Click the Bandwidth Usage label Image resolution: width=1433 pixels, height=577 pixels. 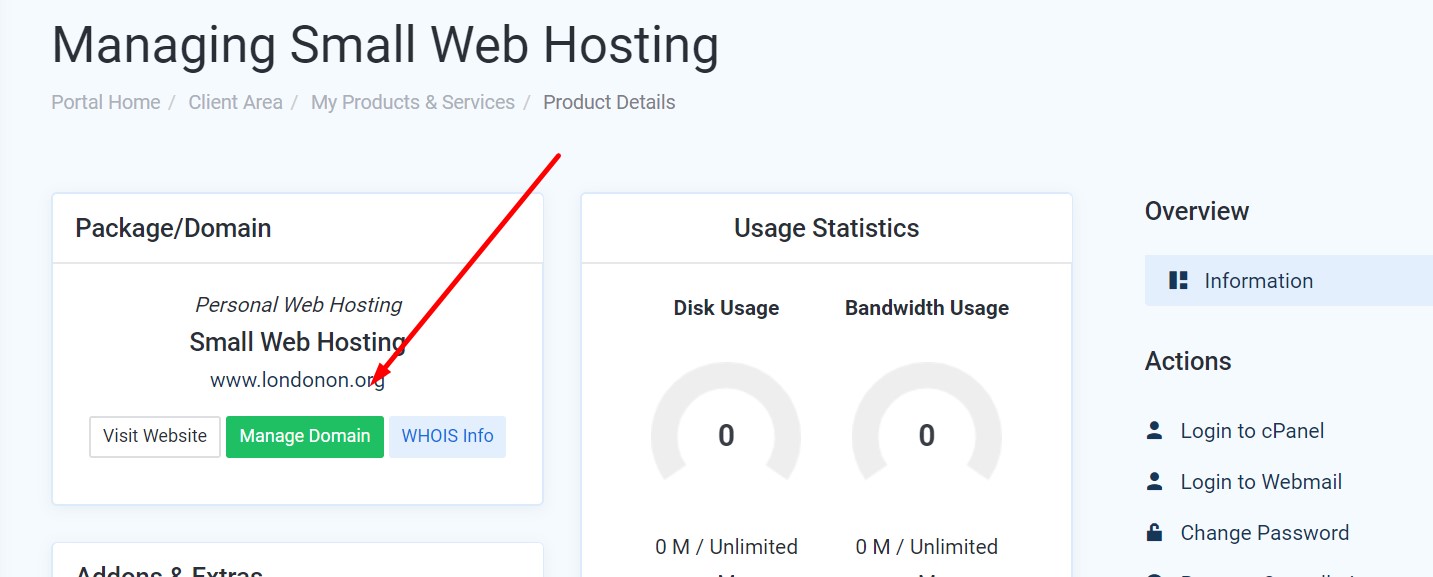click(927, 308)
